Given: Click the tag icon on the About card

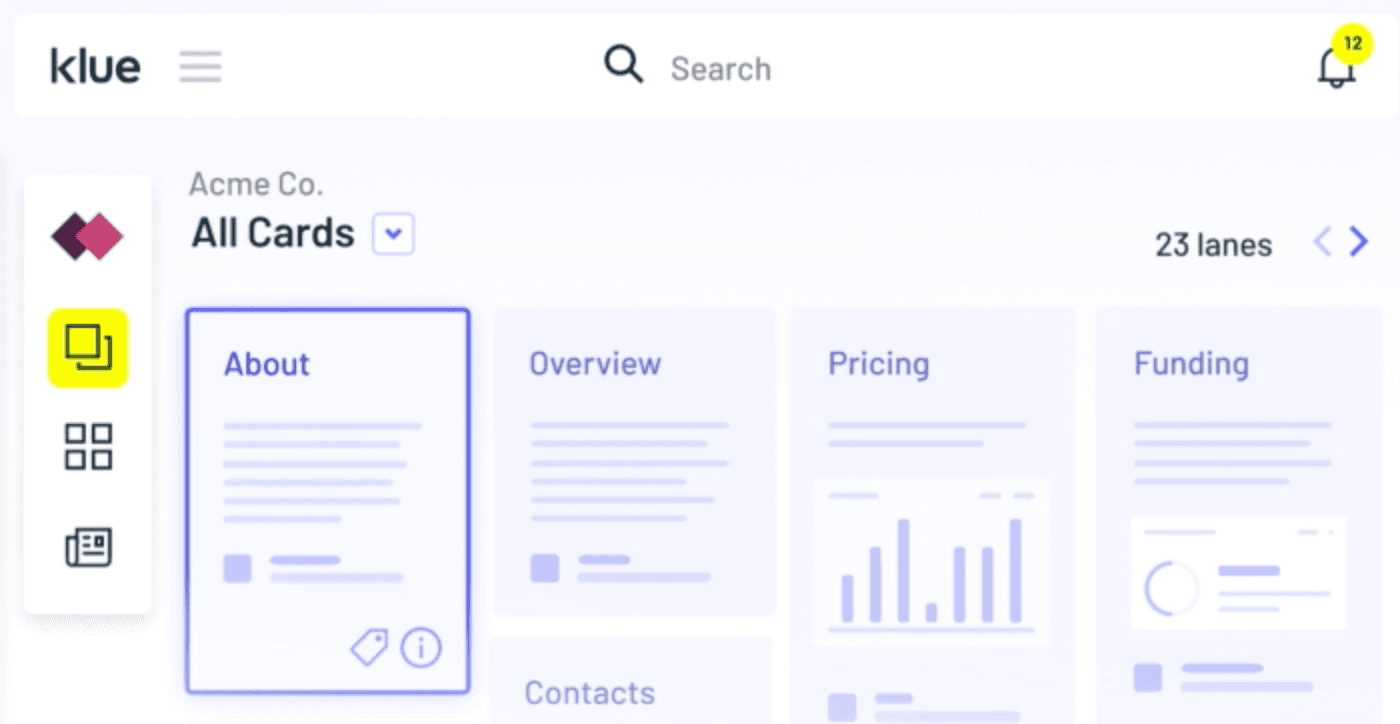Looking at the screenshot, I should (369, 647).
